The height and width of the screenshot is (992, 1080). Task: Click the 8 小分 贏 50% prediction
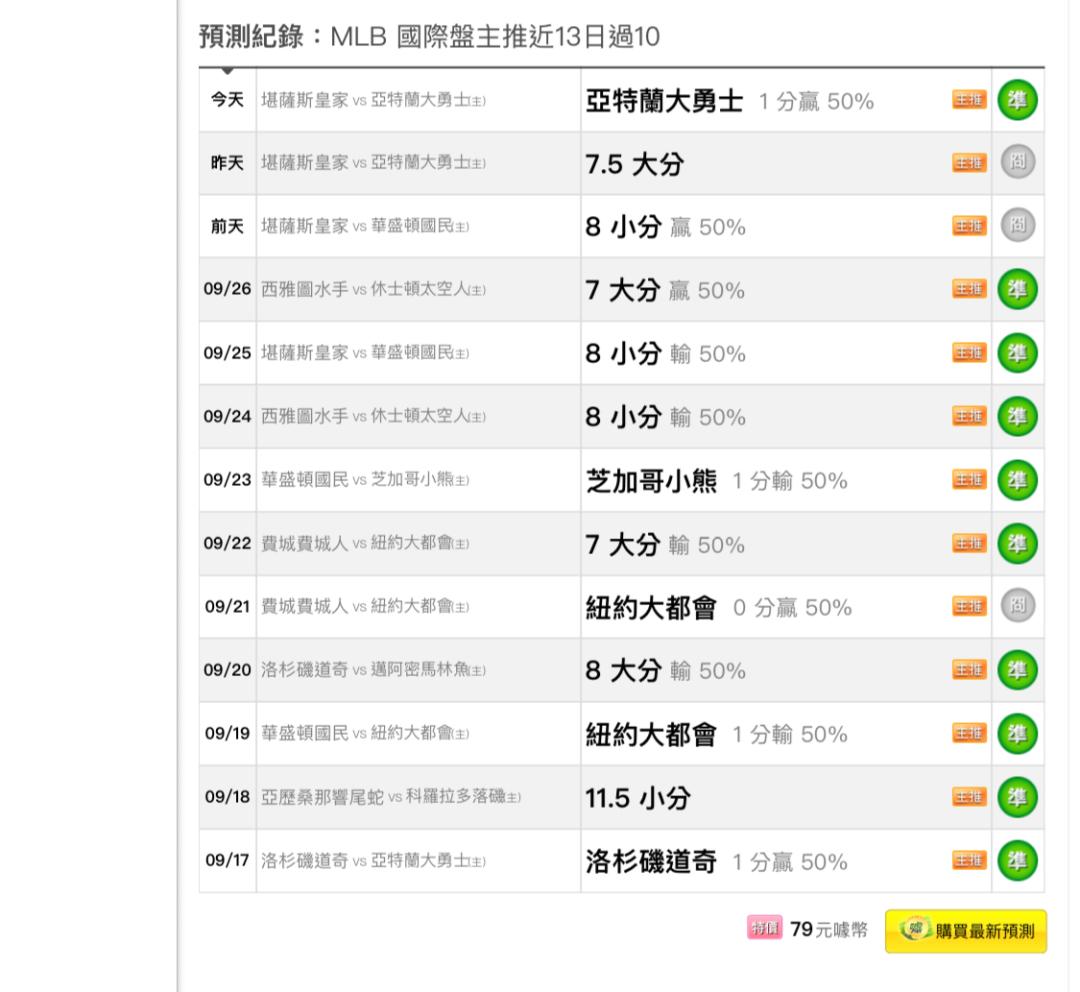click(665, 227)
